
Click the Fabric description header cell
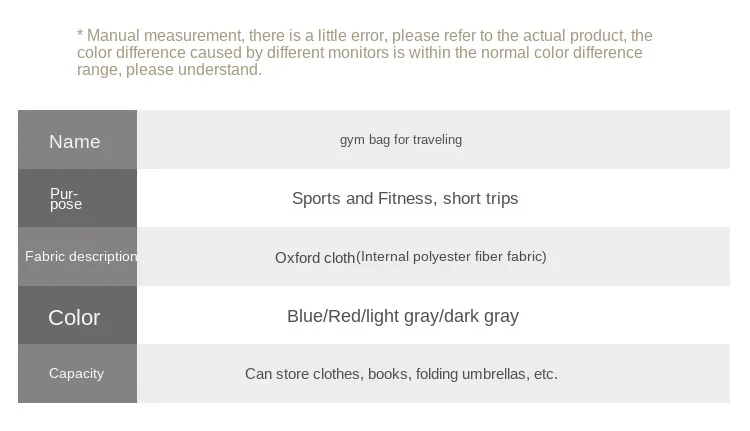(80, 256)
